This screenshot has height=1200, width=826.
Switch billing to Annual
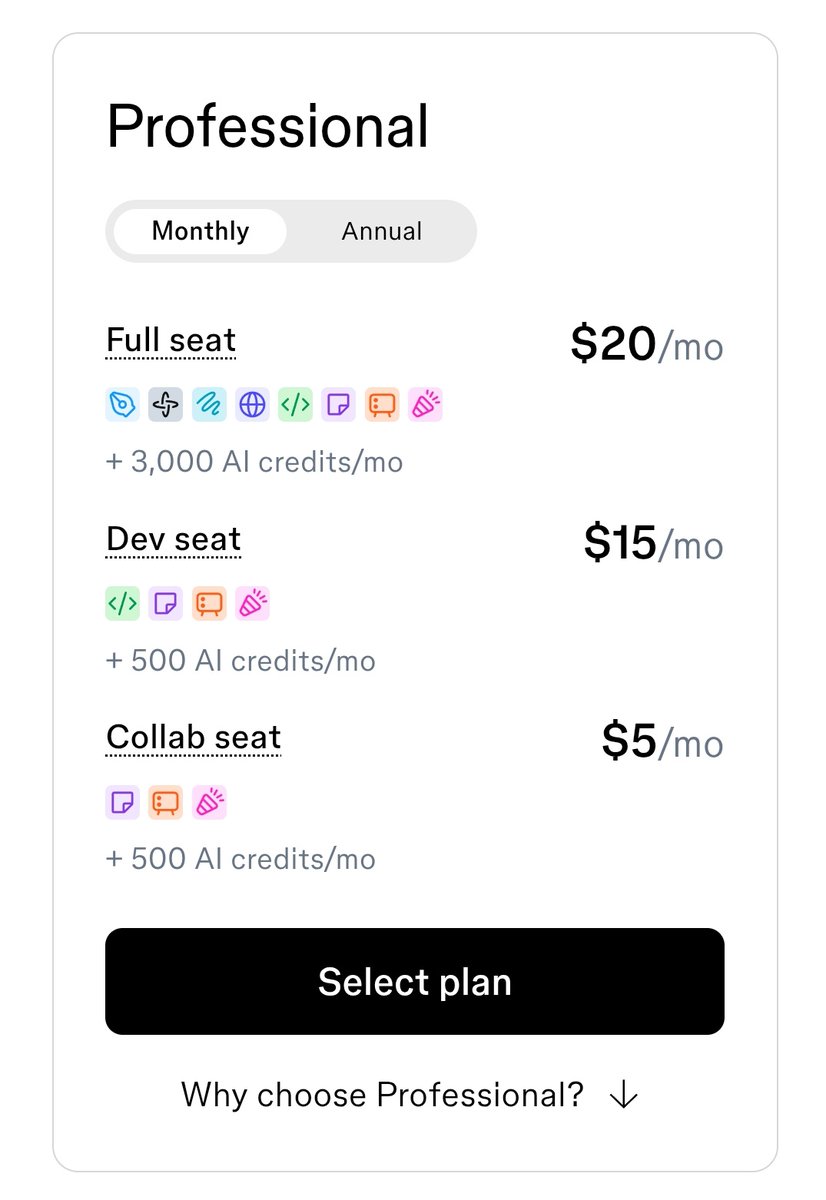382,231
